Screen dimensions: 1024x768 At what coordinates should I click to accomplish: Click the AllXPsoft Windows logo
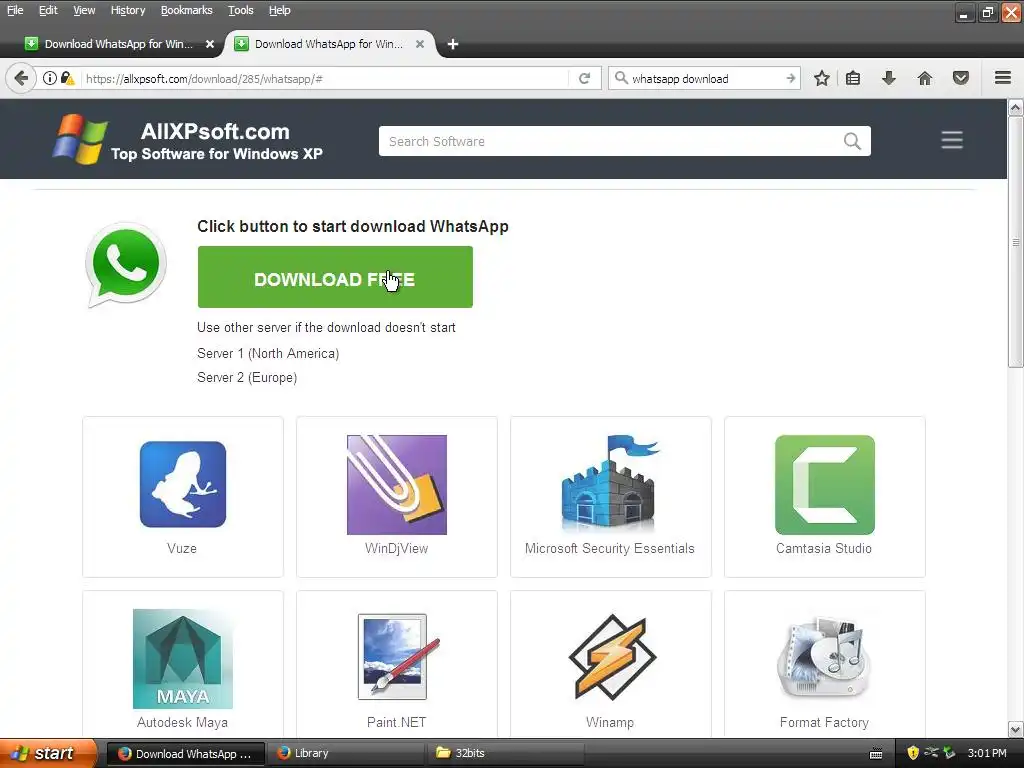click(80, 139)
